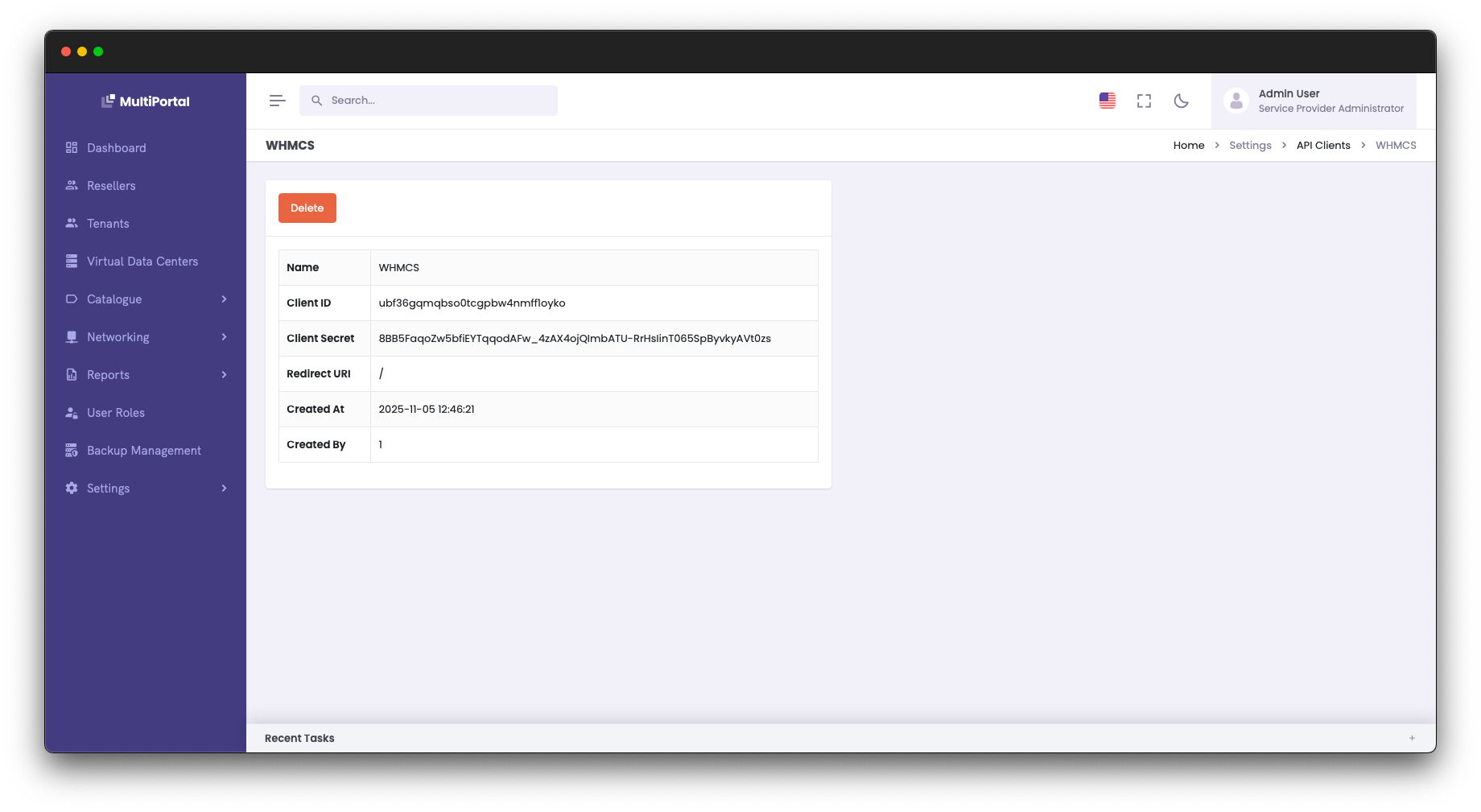Toggle the sidebar with the hamburger icon
Viewport: 1481px width, 812px height.
pyautogui.click(x=277, y=101)
